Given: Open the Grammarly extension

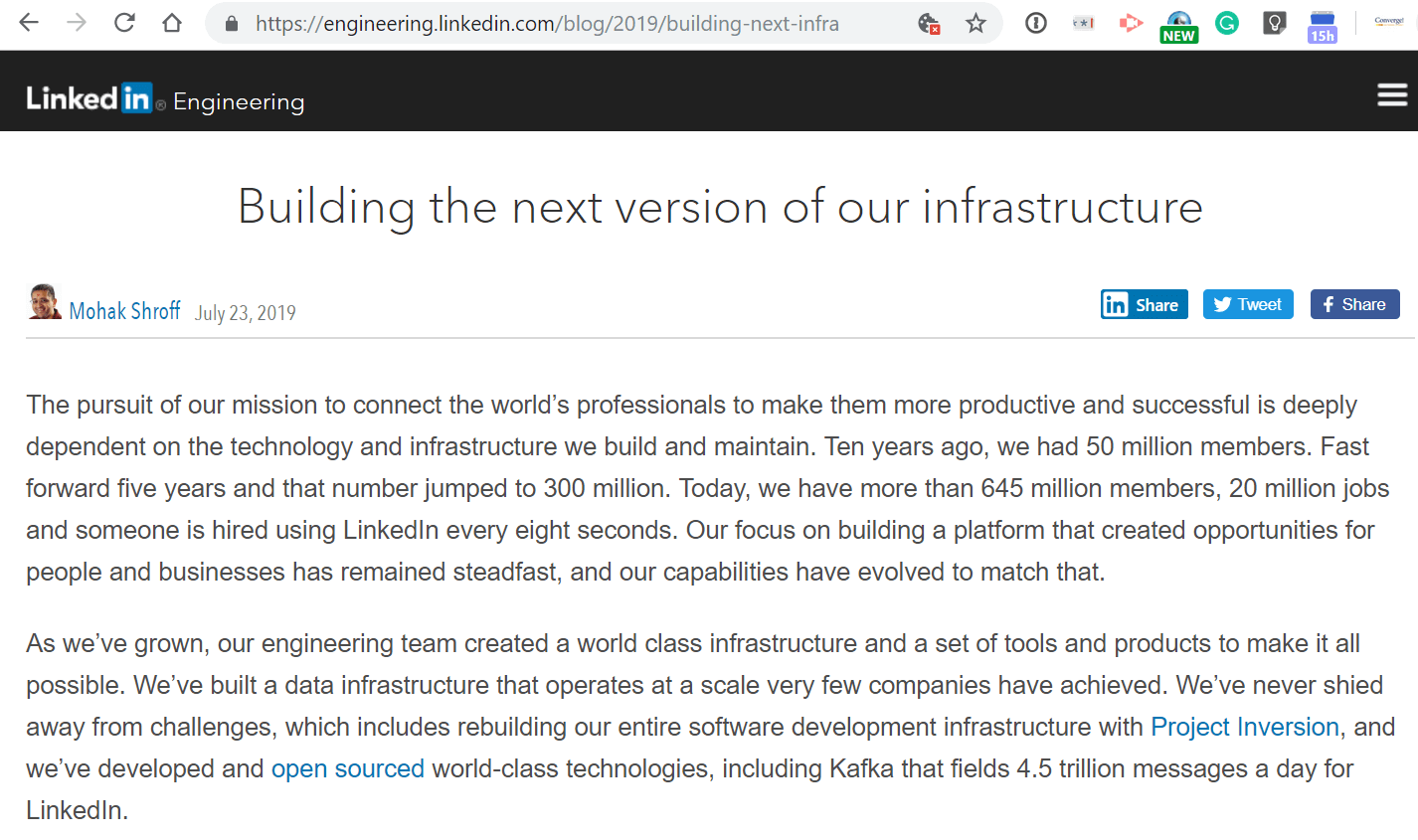Looking at the screenshot, I should tap(1226, 23).
